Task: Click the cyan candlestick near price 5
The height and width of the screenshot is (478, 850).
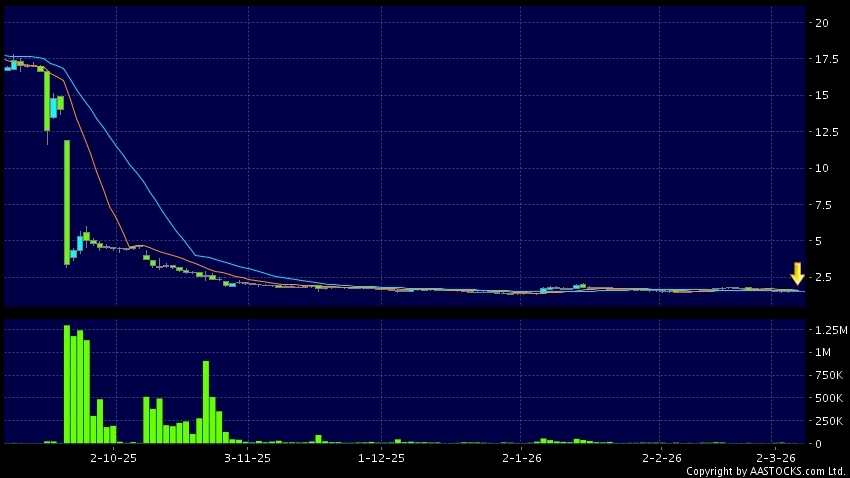Action: (x=80, y=243)
